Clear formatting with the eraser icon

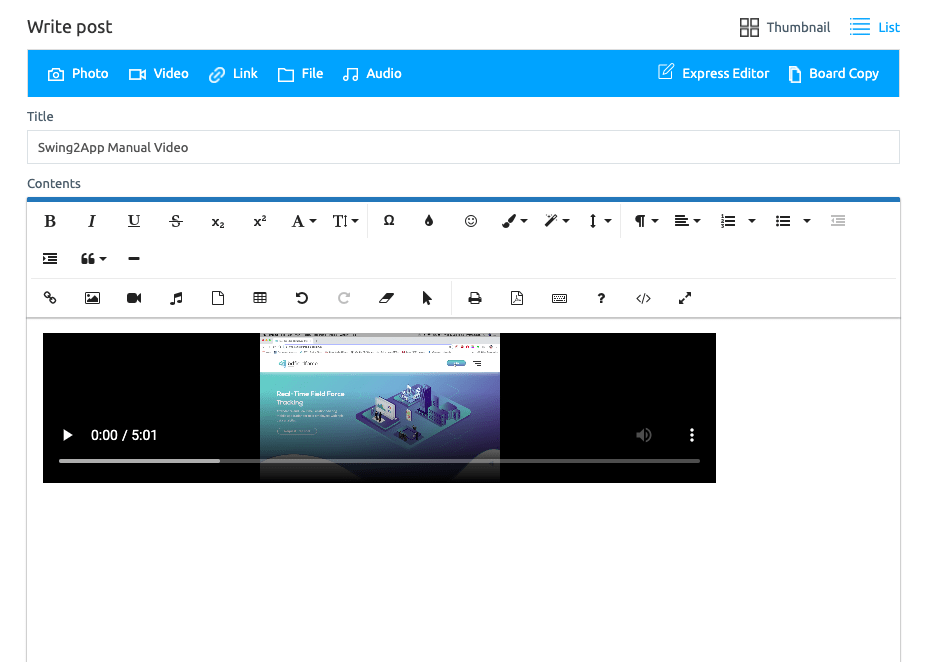point(386,298)
